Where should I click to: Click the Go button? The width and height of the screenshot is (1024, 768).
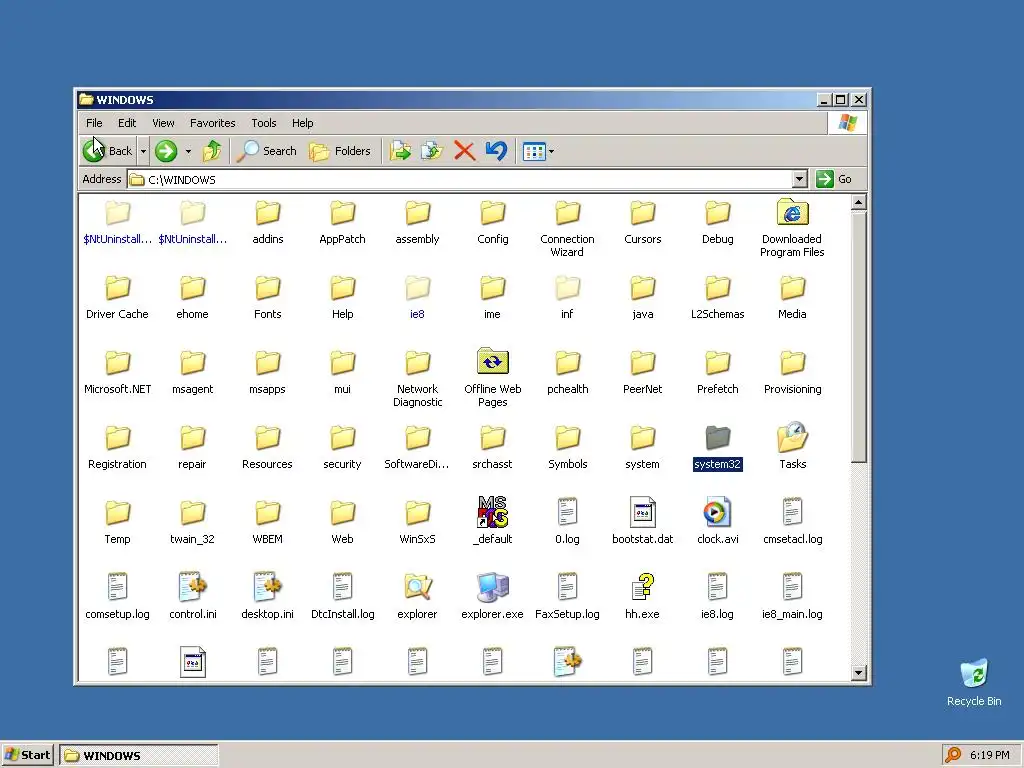coord(834,179)
